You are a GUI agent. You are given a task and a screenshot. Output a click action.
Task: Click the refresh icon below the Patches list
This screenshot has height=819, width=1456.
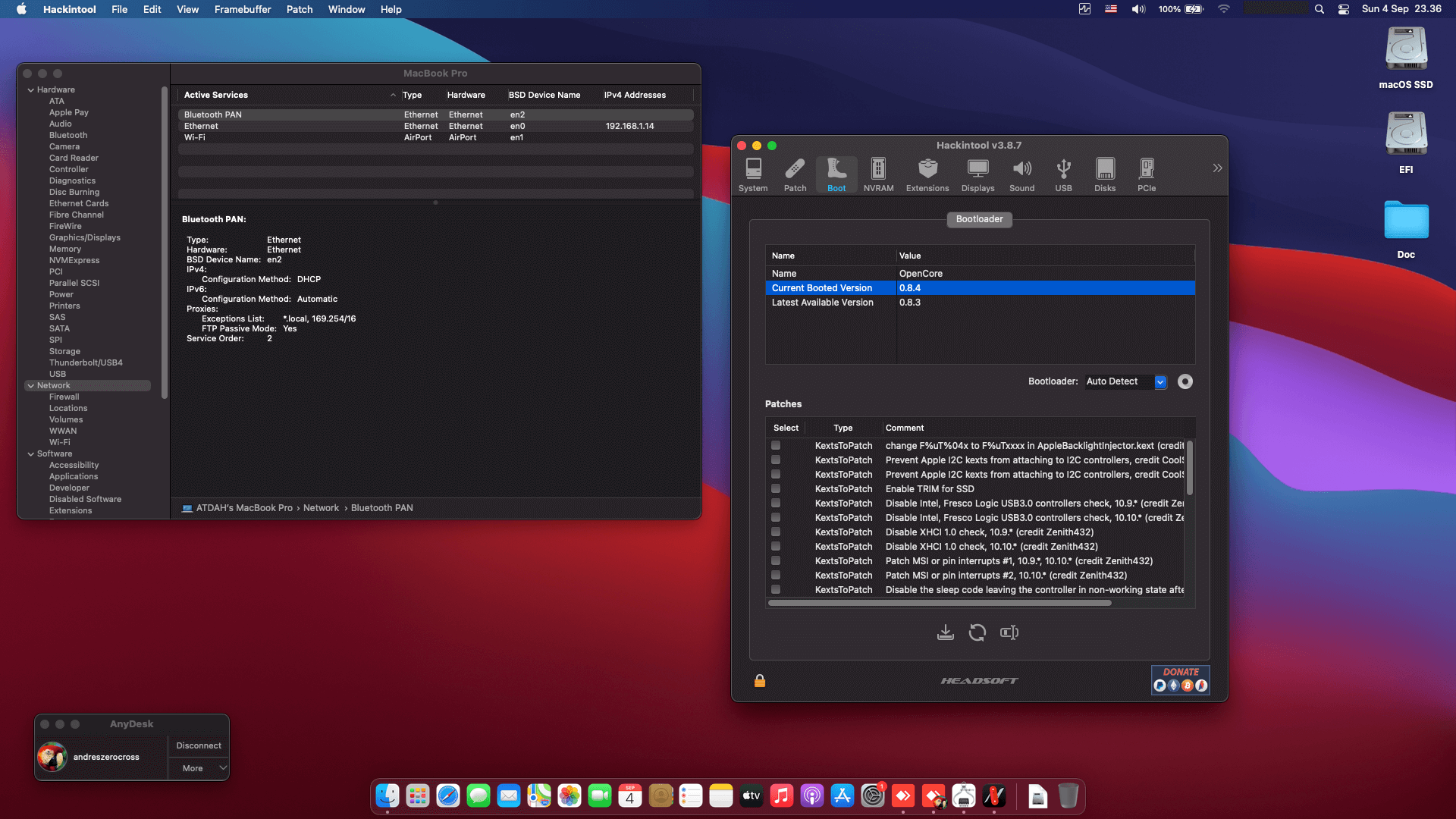coord(977,632)
